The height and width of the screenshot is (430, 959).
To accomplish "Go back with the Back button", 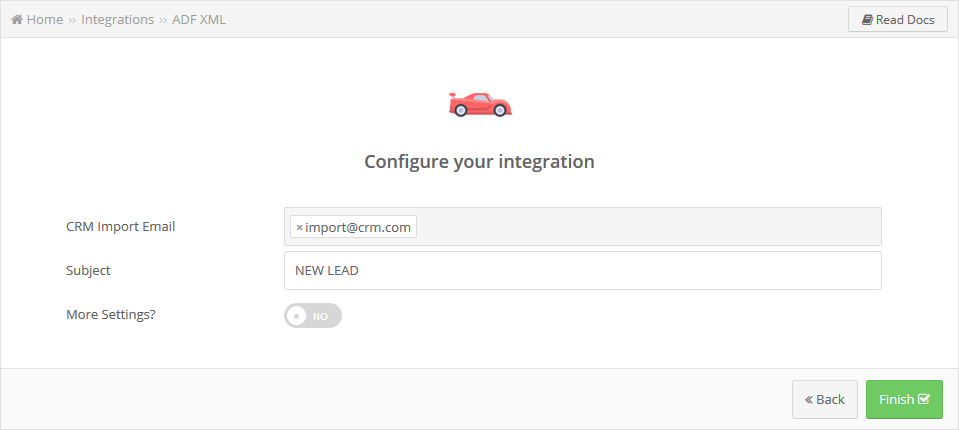I will pos(824,399).
